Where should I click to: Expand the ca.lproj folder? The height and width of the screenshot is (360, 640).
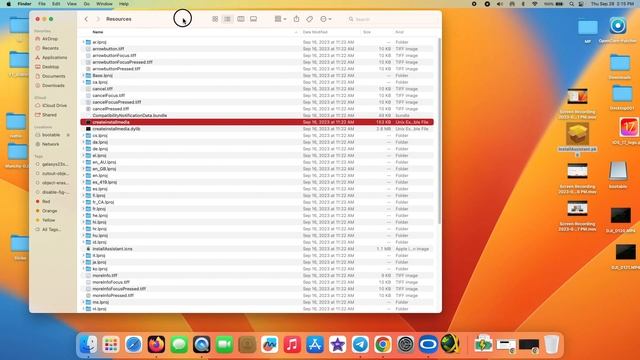[83, 82]
